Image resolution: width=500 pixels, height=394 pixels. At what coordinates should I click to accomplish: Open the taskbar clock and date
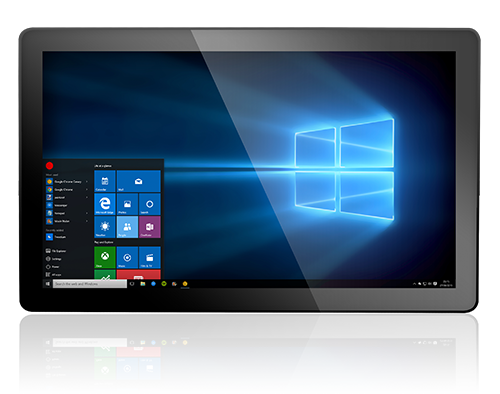[446, 284]
